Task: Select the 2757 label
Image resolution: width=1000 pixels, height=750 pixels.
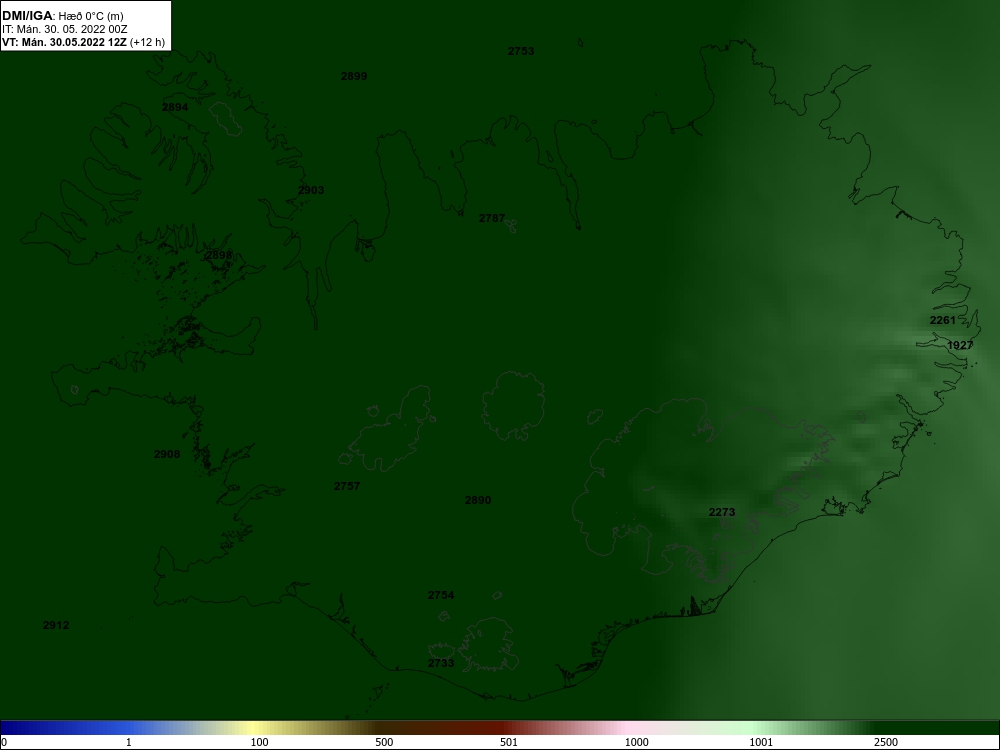Action: click(x=347, y=486)
